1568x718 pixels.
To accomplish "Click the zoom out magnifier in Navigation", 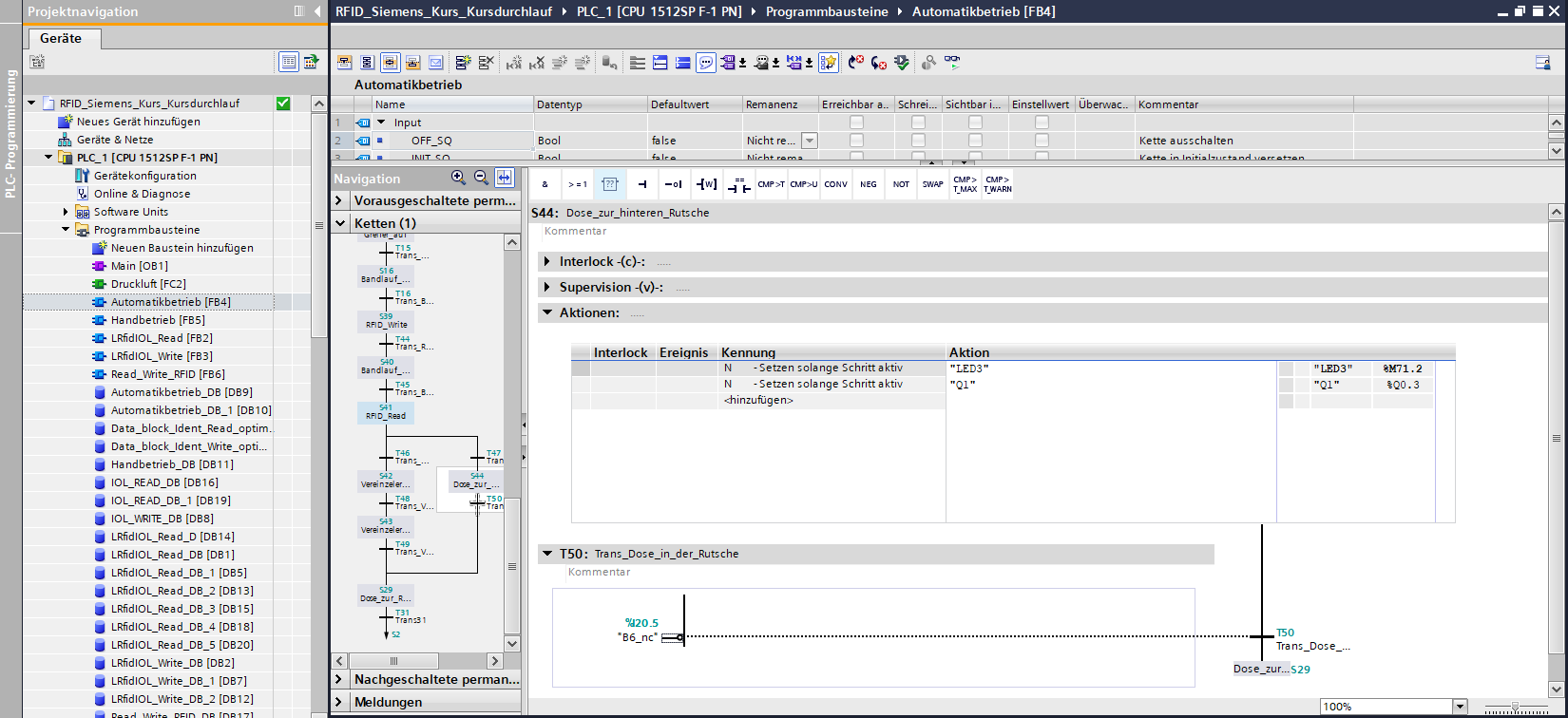I will click(481, 178).
